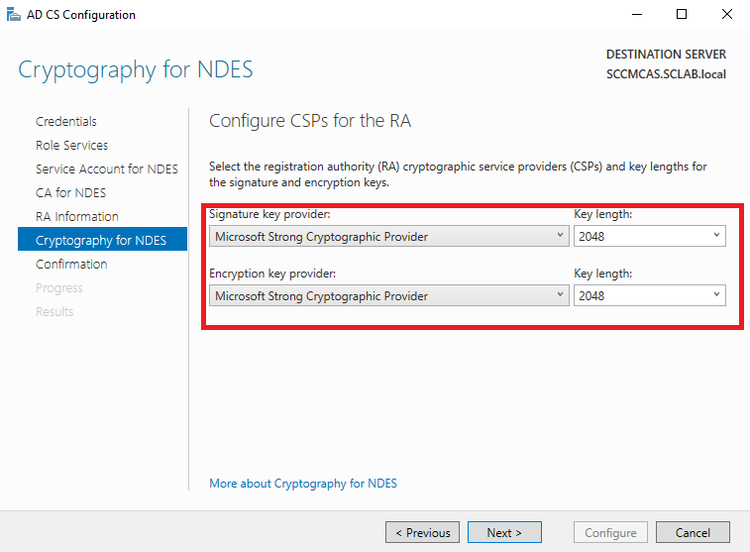Expand the Encryption key length combo box
The height and width of the screenshot is (552, 750).
(x=650, y=296)
